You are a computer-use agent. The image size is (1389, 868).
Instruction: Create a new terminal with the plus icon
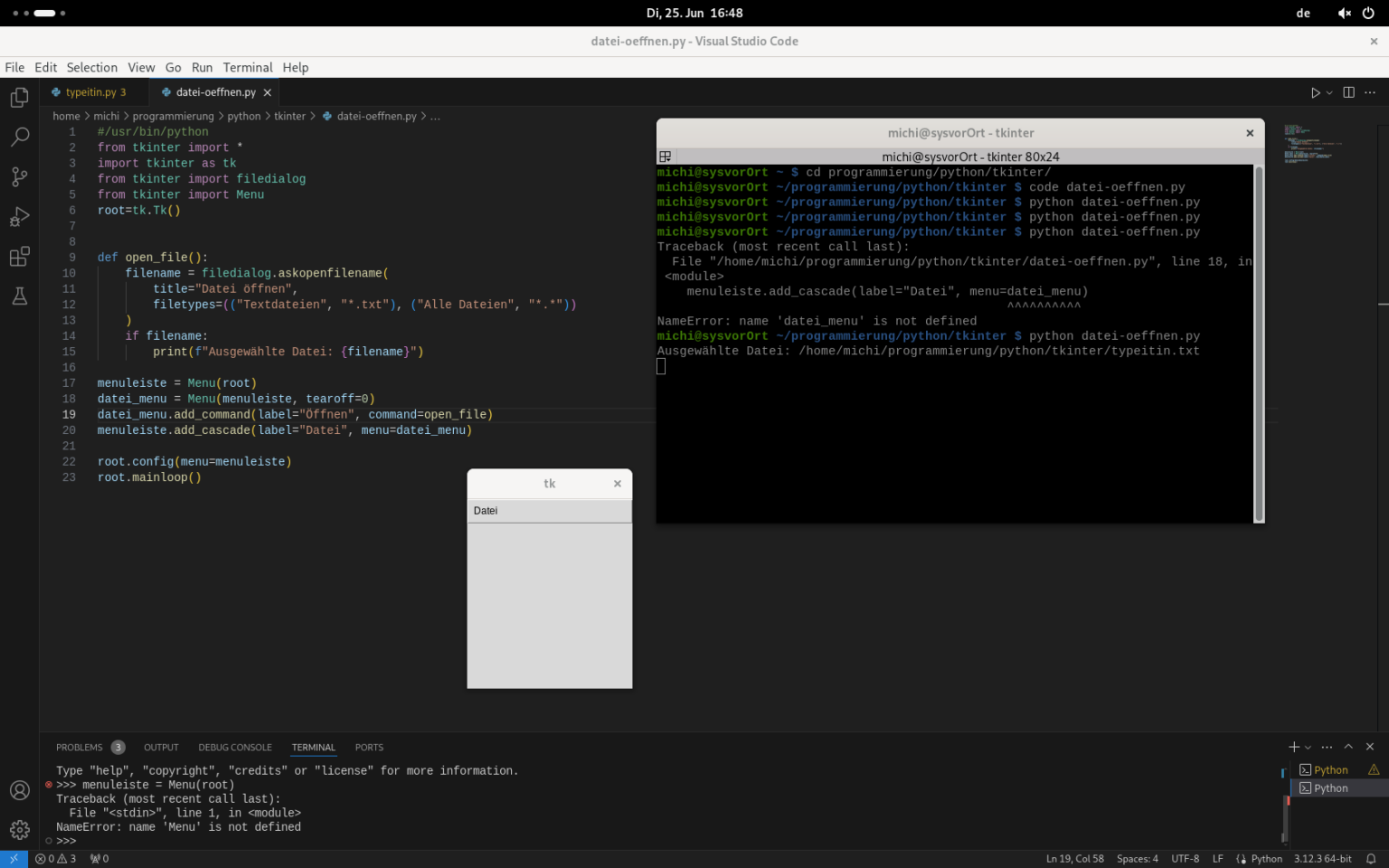[x=1292, y=746]
